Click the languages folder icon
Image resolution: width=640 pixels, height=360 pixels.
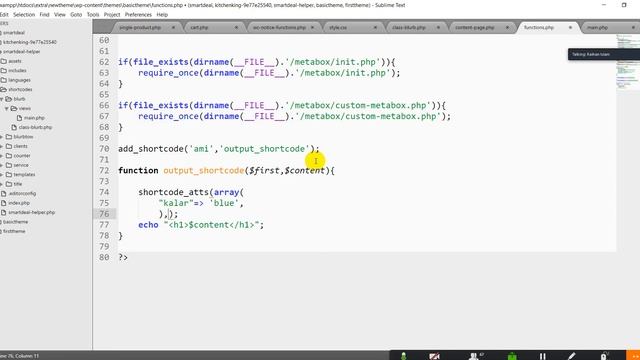click(4, 80)
